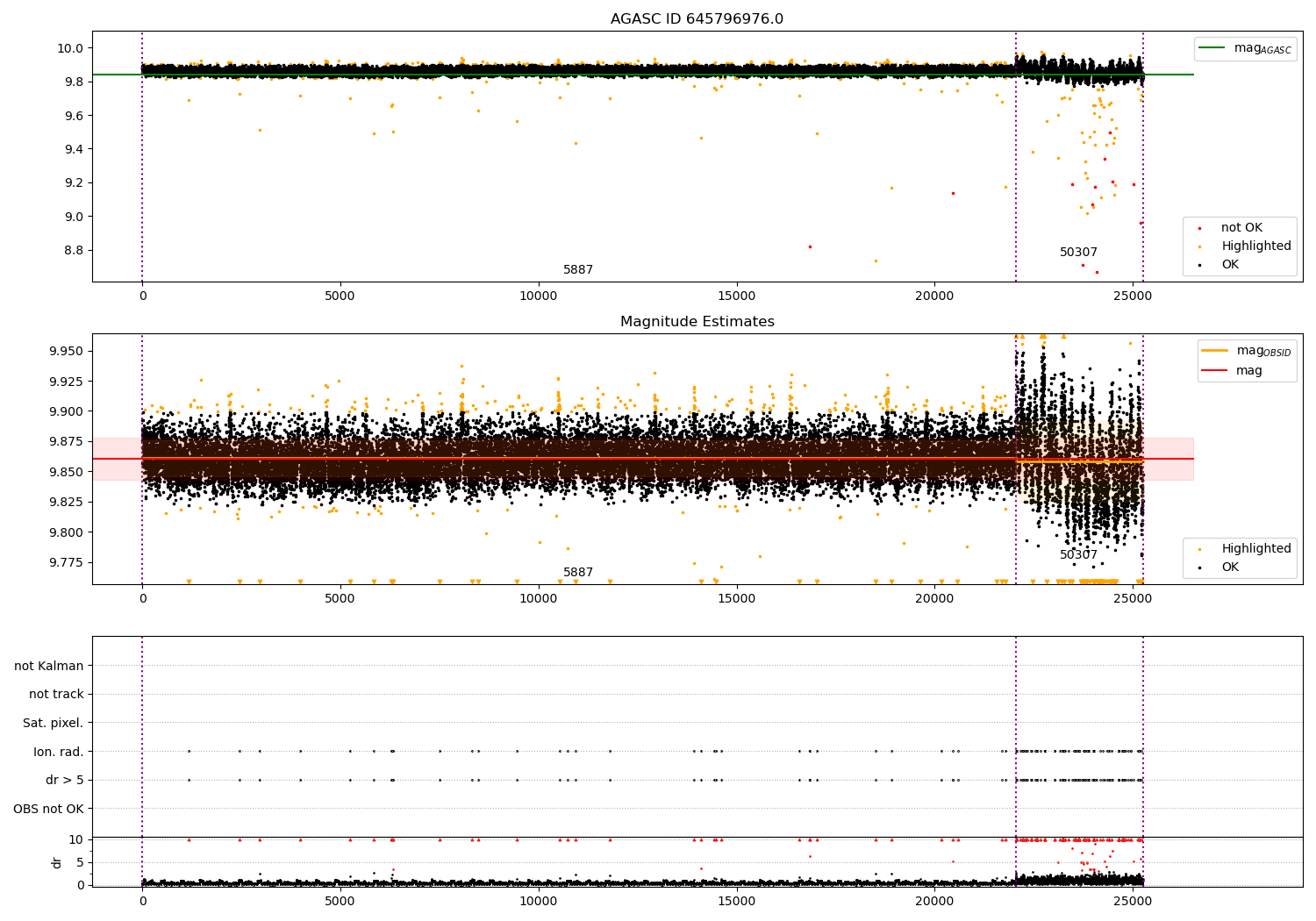
Task: Click obsid annotation '50307' in top plot
Action: [1078, 253]
